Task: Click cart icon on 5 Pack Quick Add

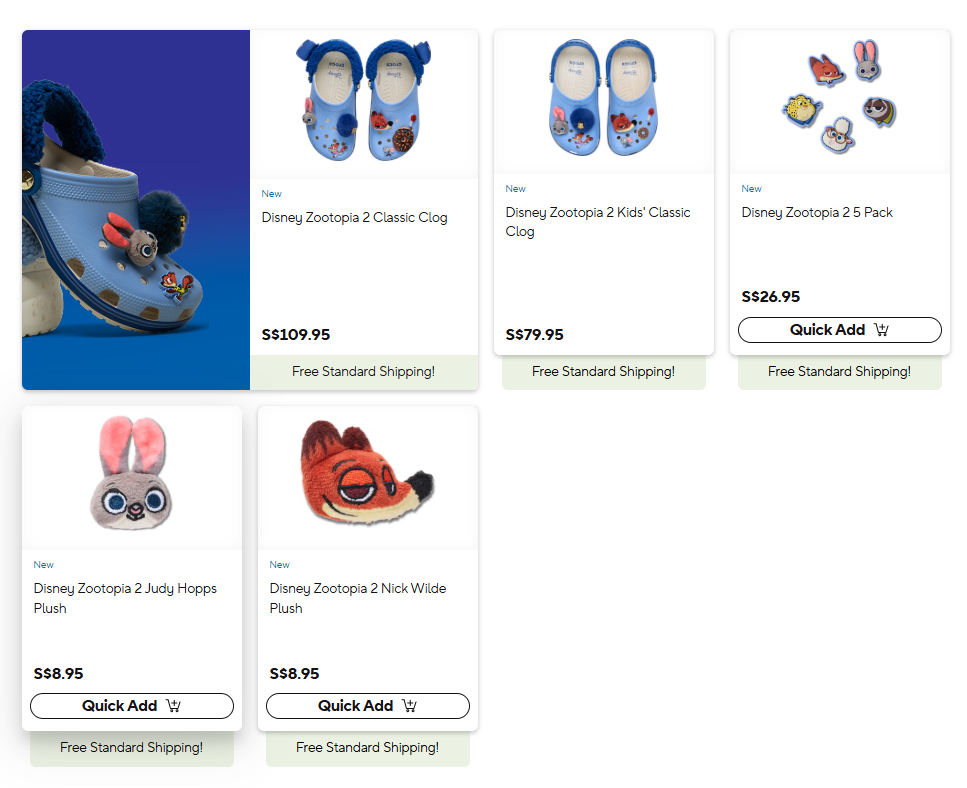Action: tap(881, 330)
